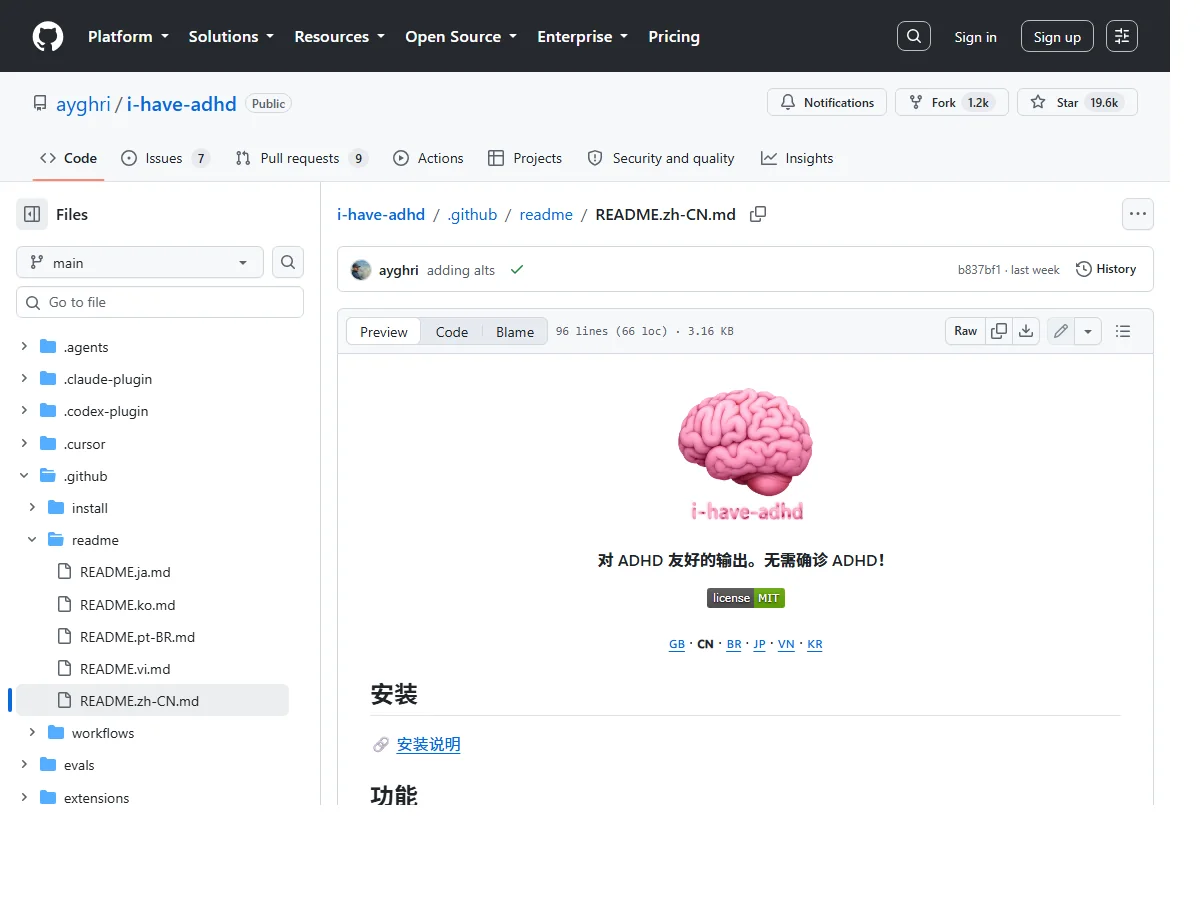Screen dimensions: 1200x900
Task: Open the search magnifier in header
Action: point(914,36)
